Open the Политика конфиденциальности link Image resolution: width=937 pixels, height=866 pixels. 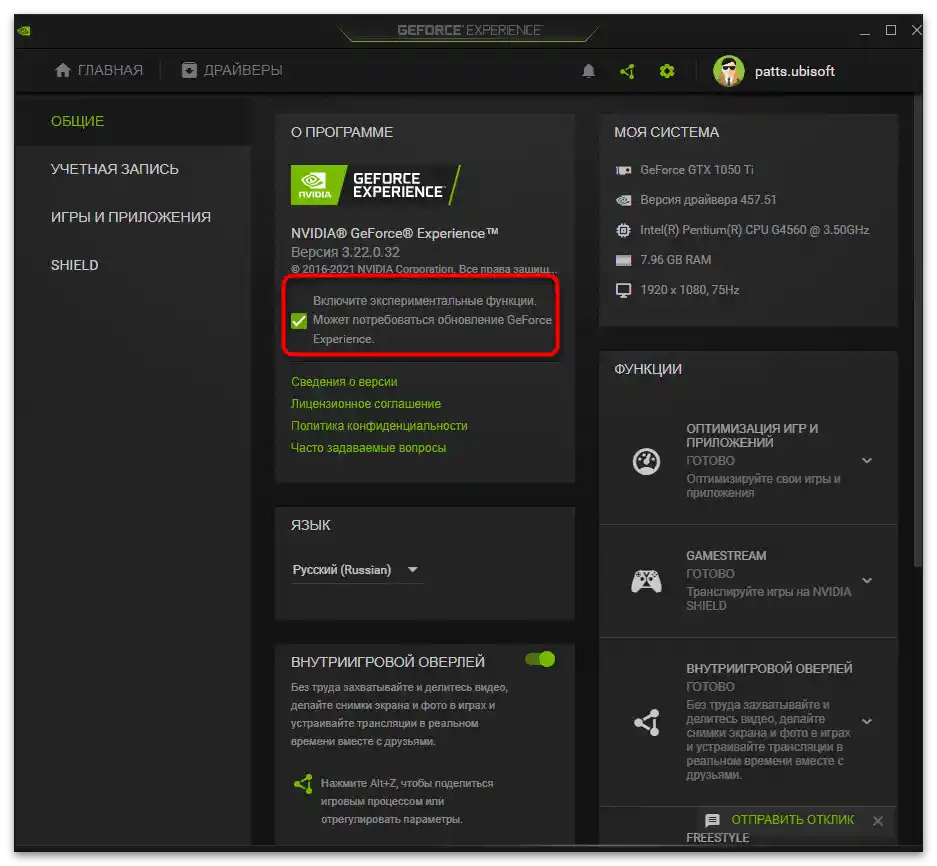click(379, 426)
